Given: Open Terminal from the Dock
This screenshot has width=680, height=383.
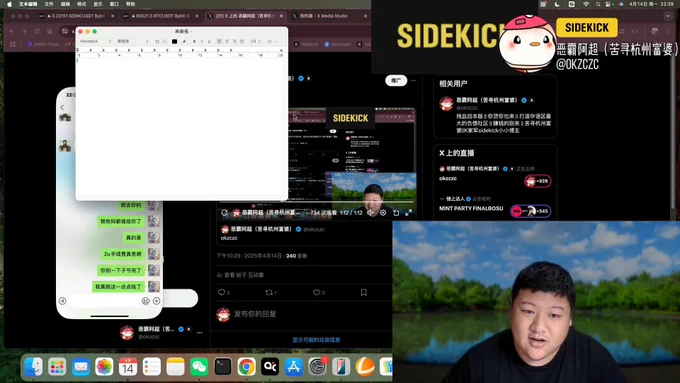Looking at the screenshot, I should [x=223, y=367].
